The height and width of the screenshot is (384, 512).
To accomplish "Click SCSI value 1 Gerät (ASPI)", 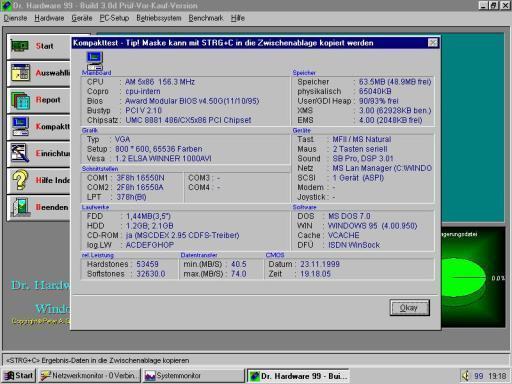I will 358,178.
